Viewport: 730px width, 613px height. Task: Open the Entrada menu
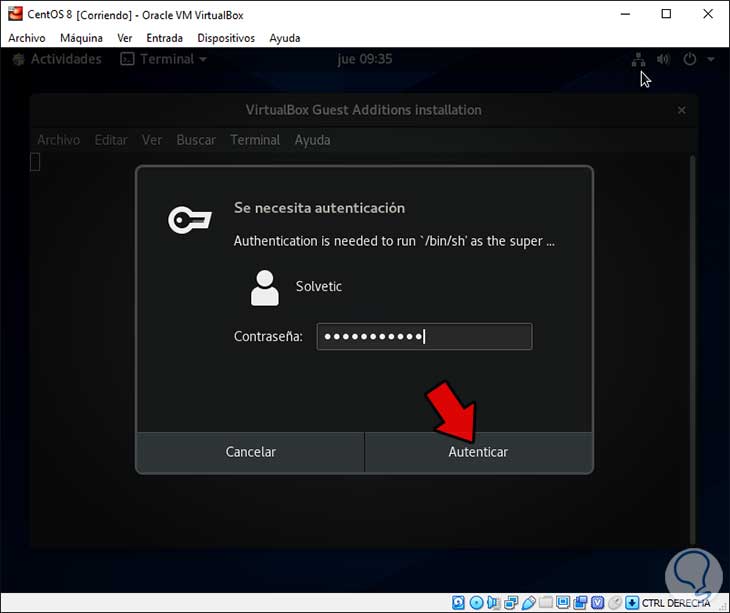coord(164,38)
